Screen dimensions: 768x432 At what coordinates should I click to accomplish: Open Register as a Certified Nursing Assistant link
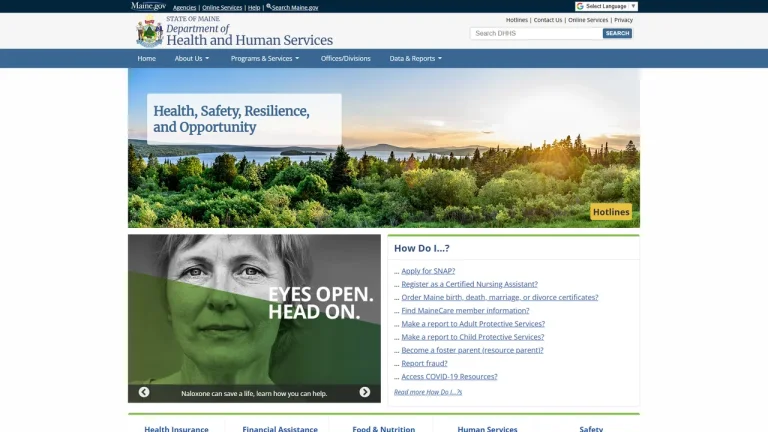coord(469,284)
